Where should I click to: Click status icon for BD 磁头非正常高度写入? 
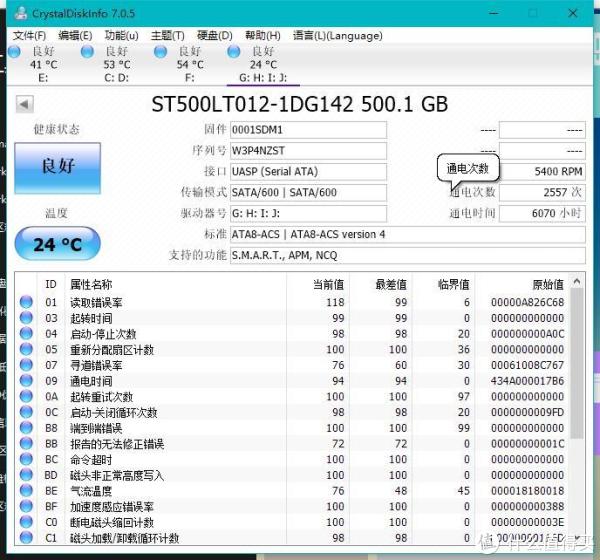26,475
